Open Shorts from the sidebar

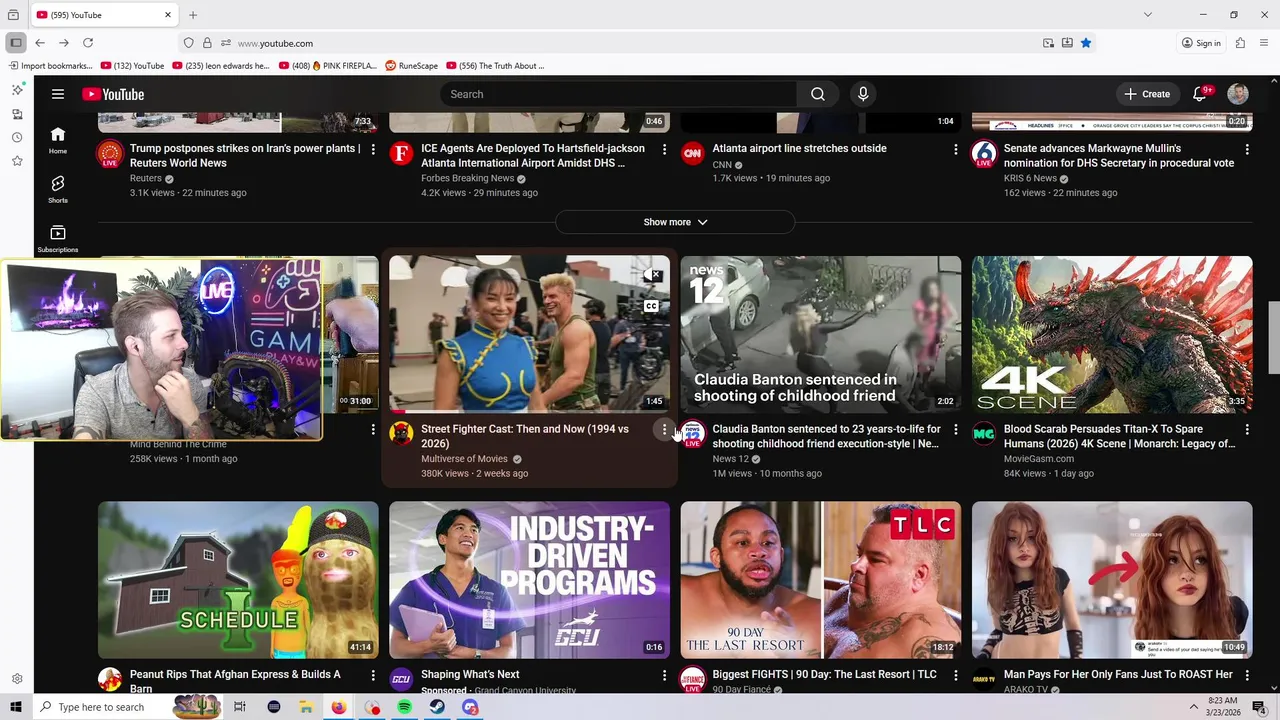coord(58,189)
